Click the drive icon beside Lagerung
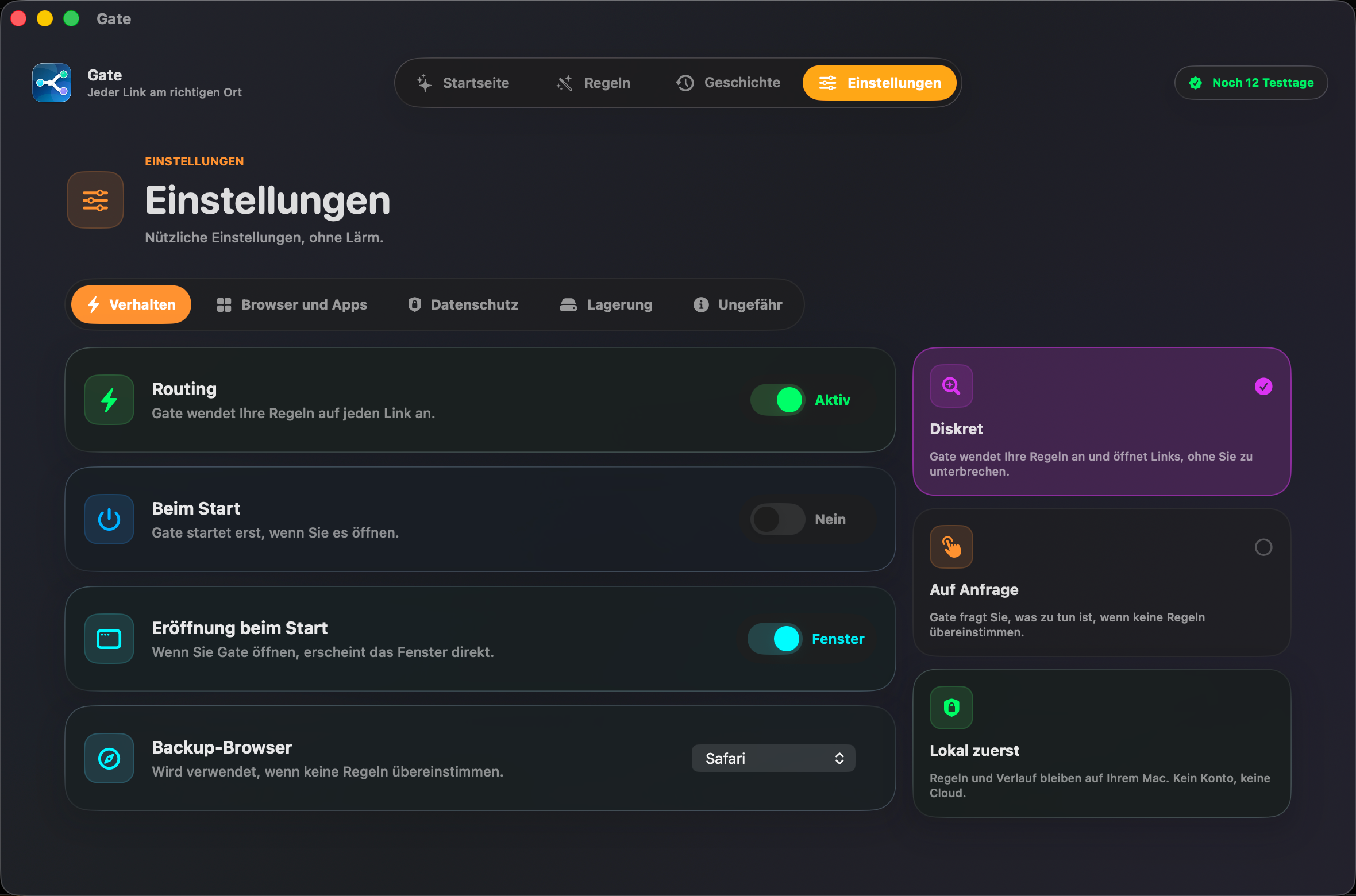The image size is (1356, 896). point(568,304)
